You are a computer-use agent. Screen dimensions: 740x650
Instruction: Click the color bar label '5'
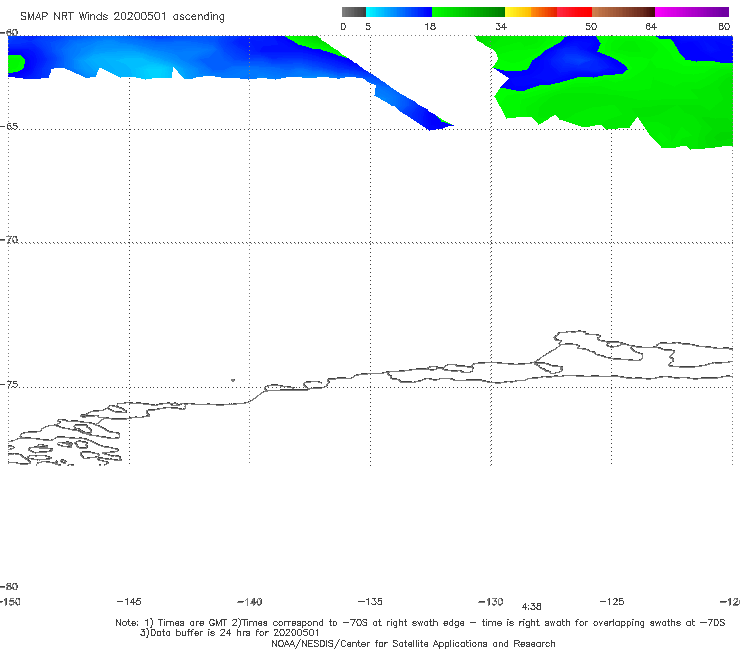click(368, 26)
